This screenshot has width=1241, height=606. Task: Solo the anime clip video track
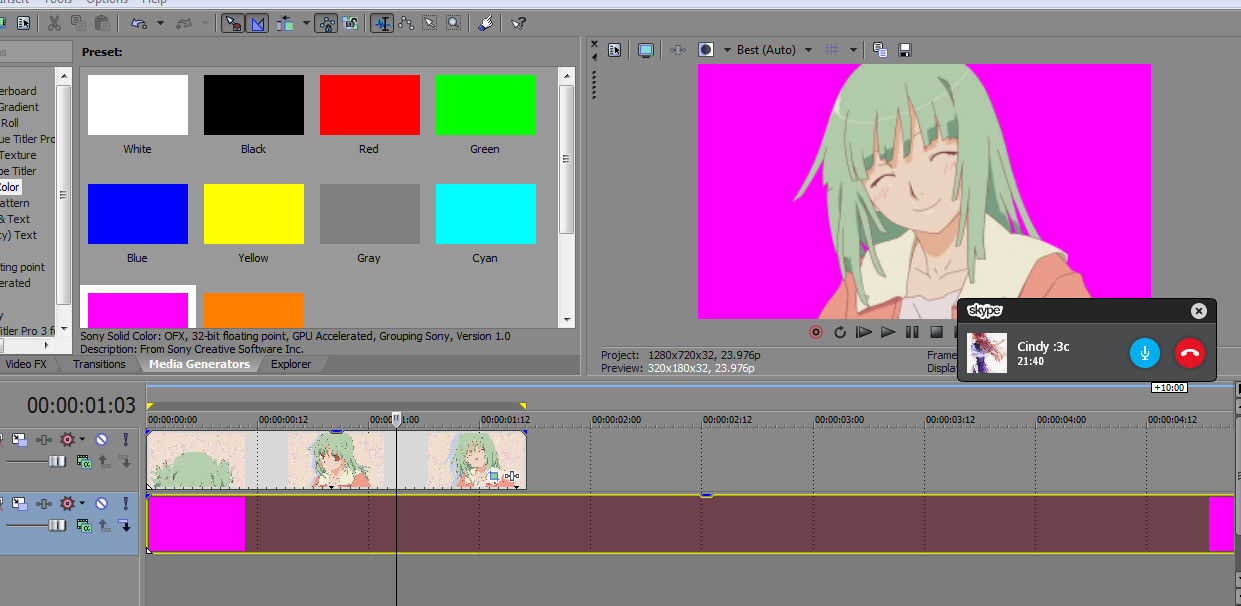[x=125, y=439]
